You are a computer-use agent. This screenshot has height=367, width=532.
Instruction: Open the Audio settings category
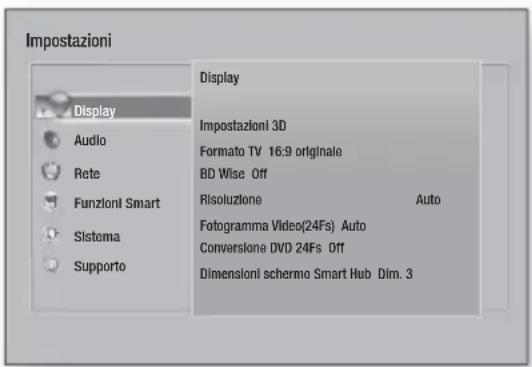[x=90, y=140]
